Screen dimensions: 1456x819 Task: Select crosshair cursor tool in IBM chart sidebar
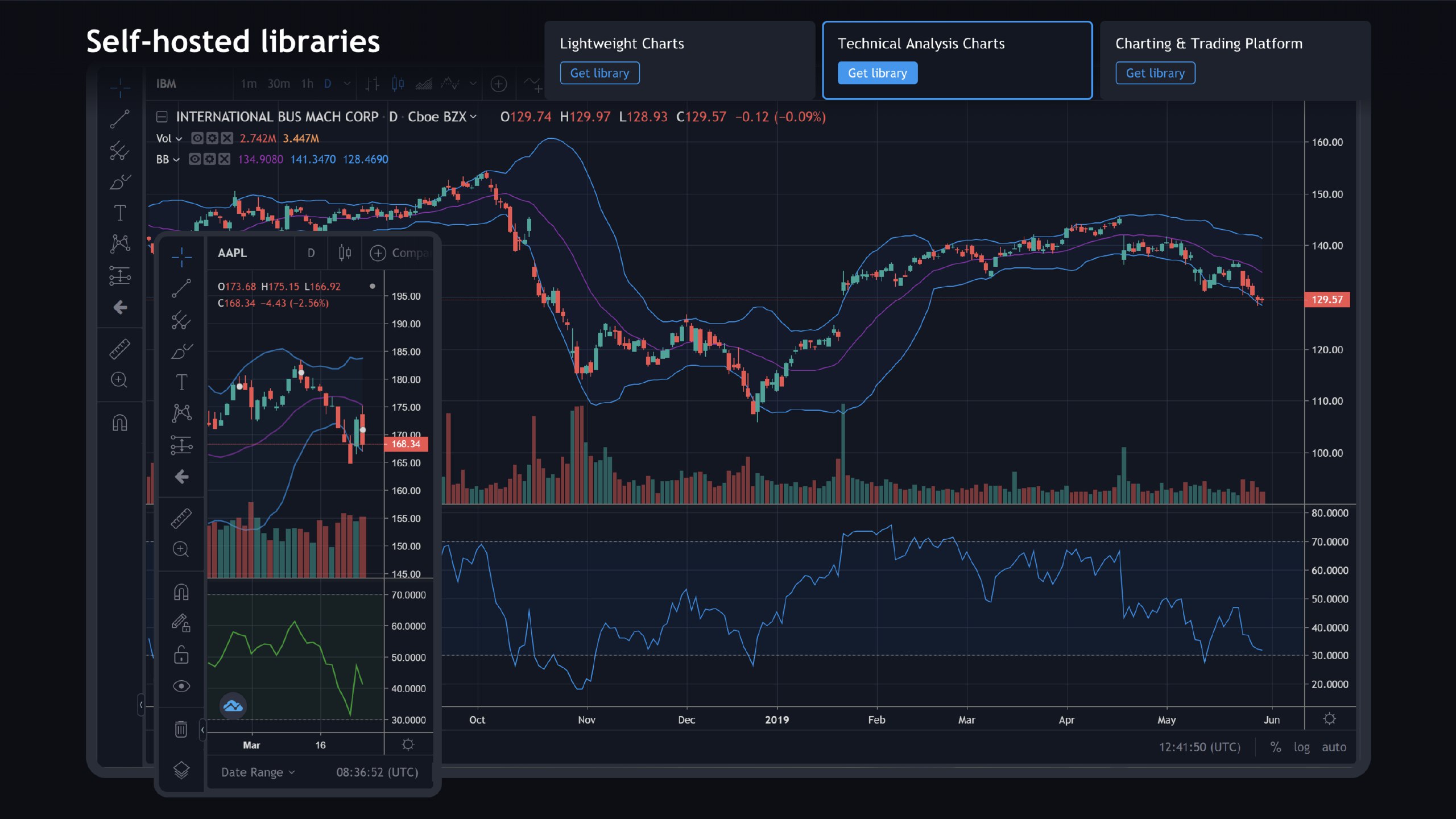click(120, 88)
